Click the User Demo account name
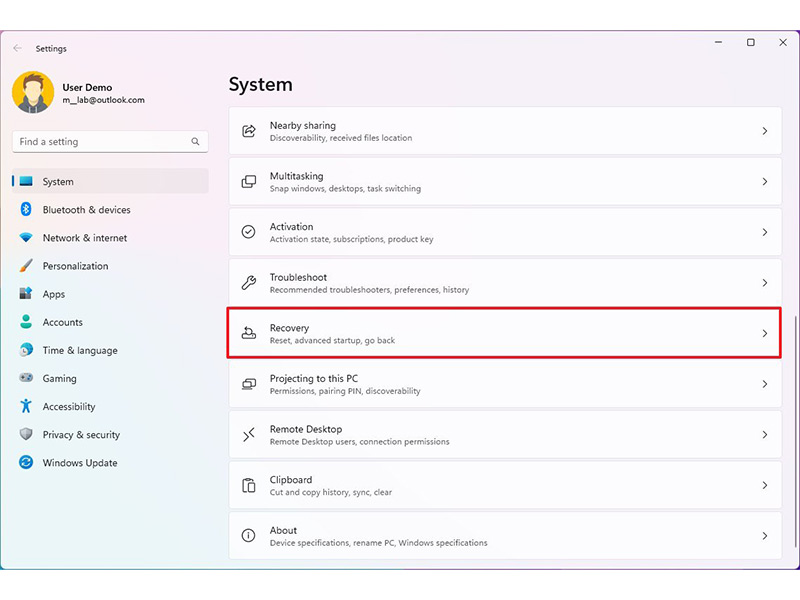 (87, 87)
